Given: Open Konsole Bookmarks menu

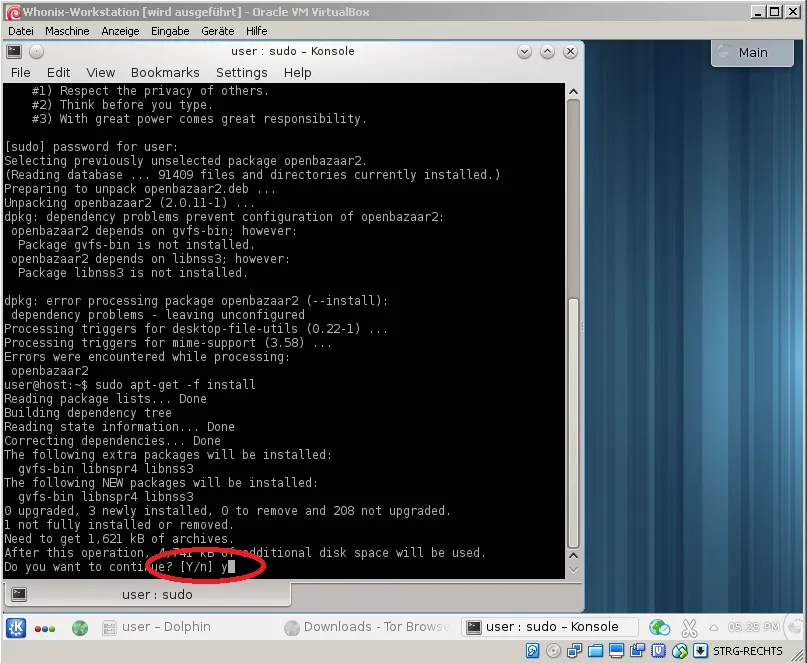Looking at the screenshot, I should point(165,73).
